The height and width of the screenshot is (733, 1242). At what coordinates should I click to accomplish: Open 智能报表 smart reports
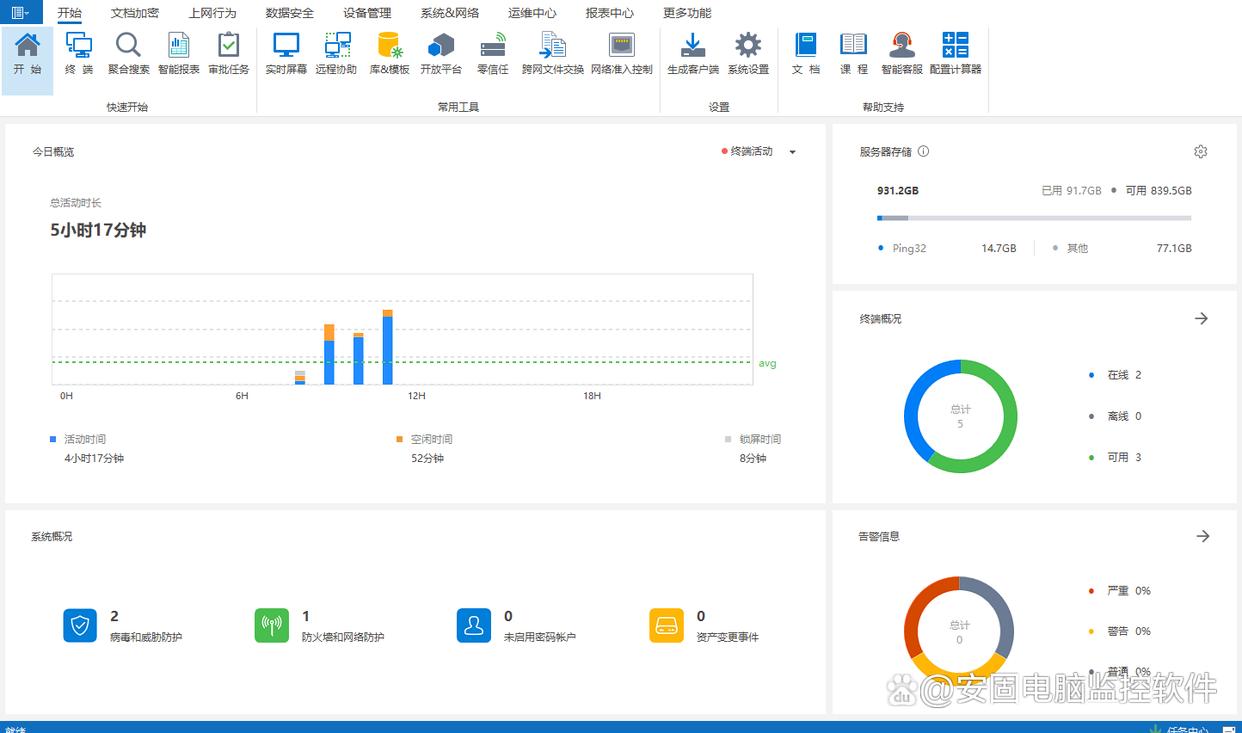tap(179, 53)
